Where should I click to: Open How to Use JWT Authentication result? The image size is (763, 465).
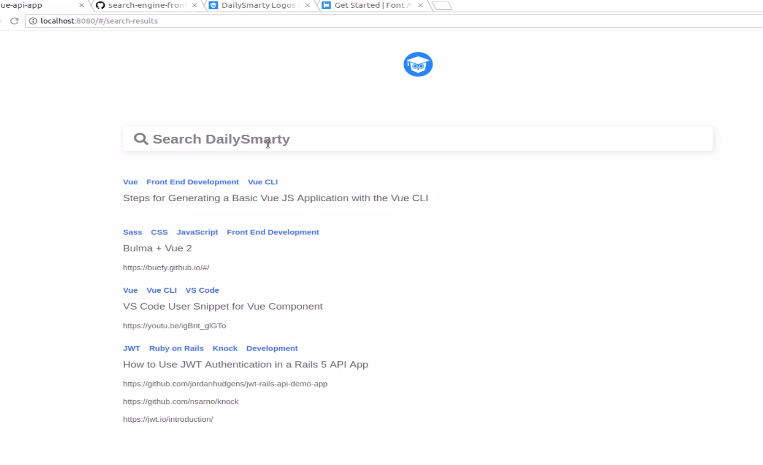(x=245, y=364)
